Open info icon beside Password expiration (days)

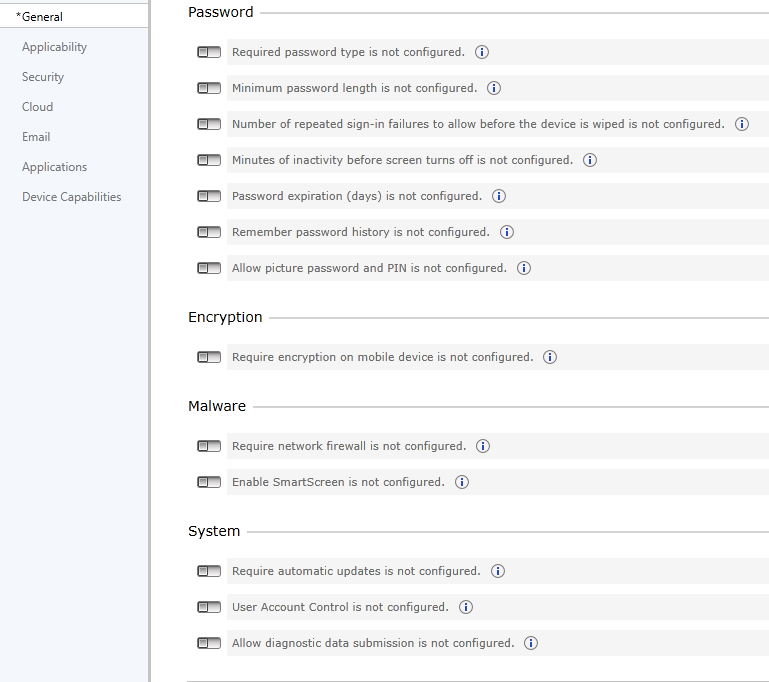click(499, 196)
